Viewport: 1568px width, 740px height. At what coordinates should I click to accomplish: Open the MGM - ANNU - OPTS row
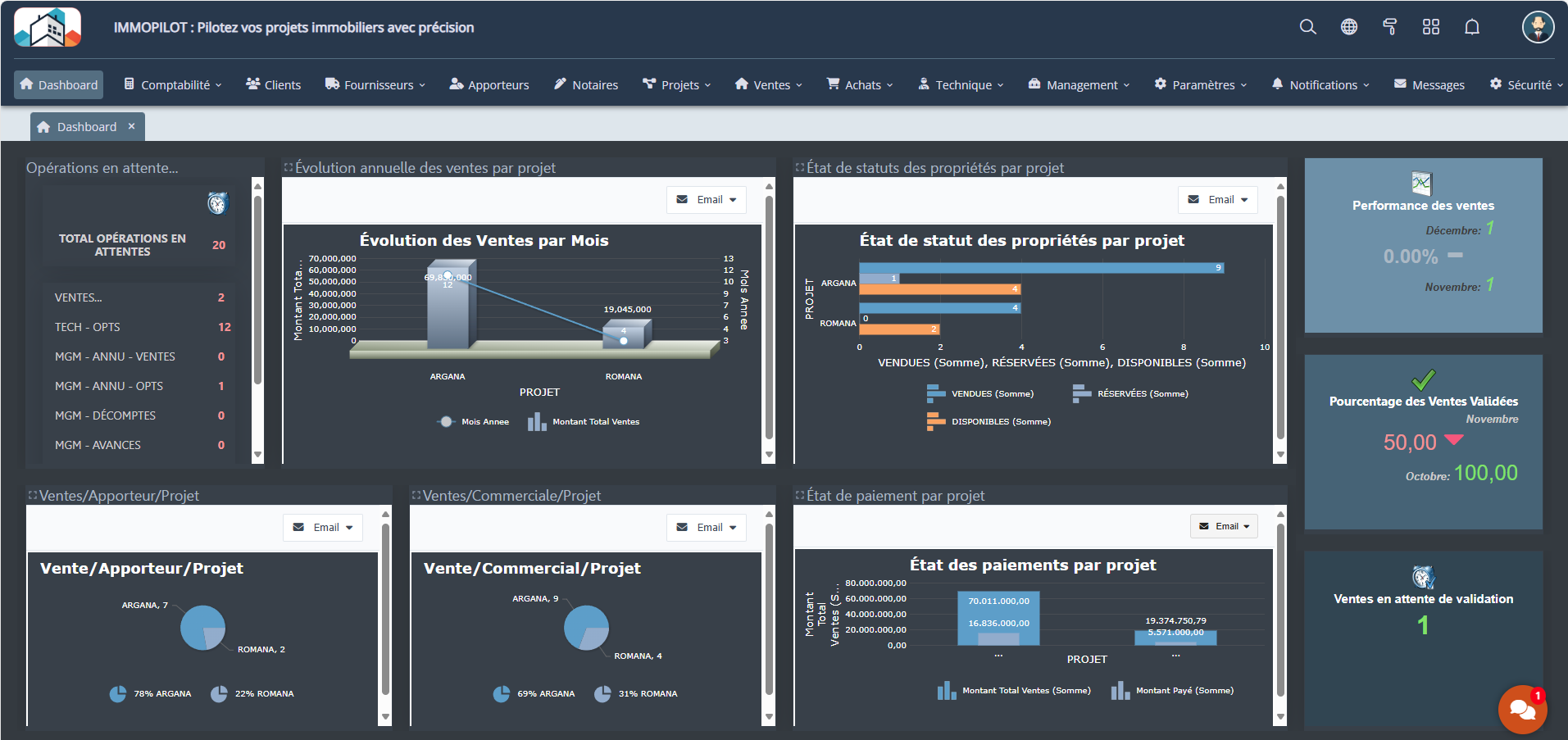139,386
